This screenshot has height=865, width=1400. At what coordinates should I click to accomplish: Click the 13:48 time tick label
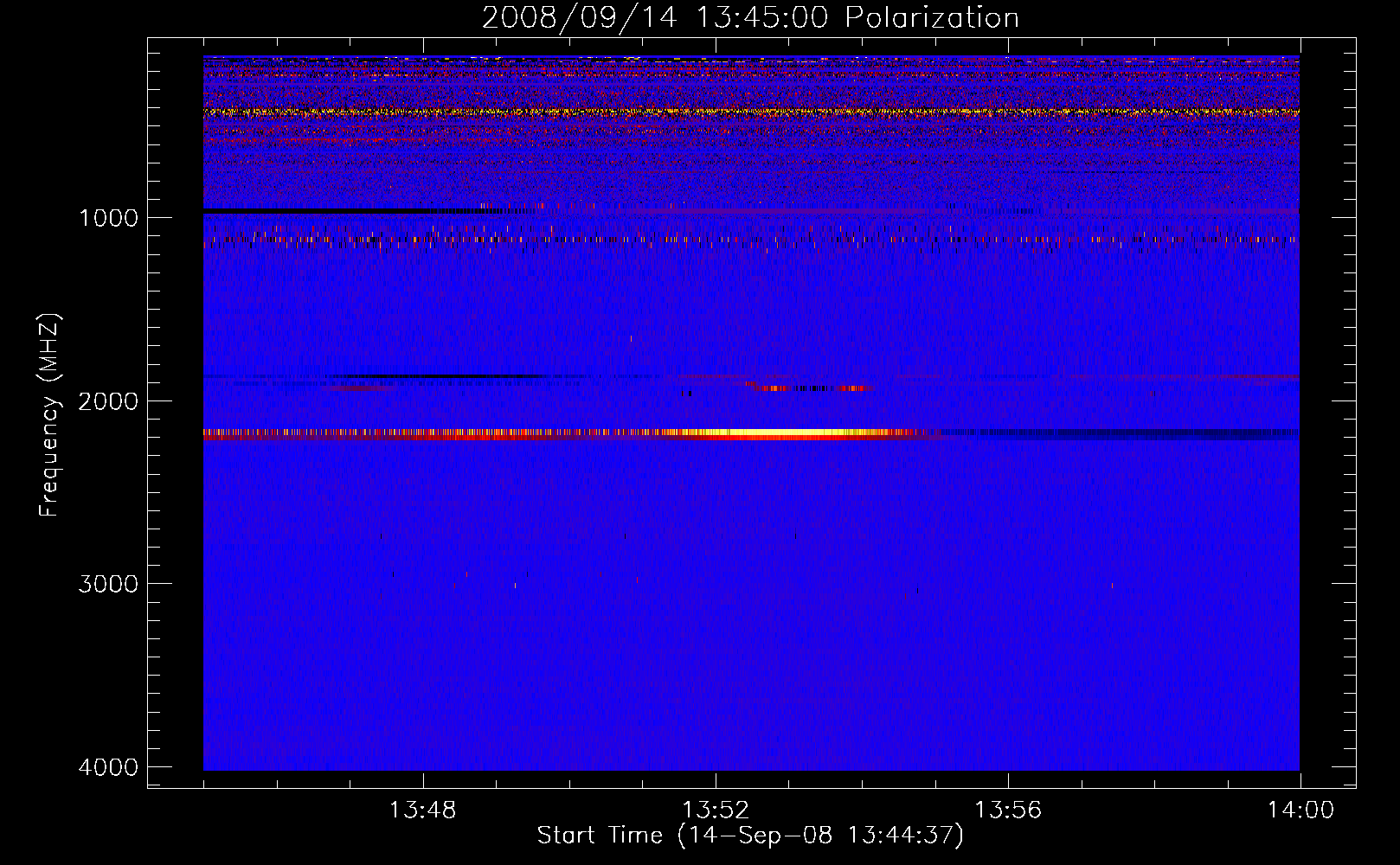click(422, 811)
